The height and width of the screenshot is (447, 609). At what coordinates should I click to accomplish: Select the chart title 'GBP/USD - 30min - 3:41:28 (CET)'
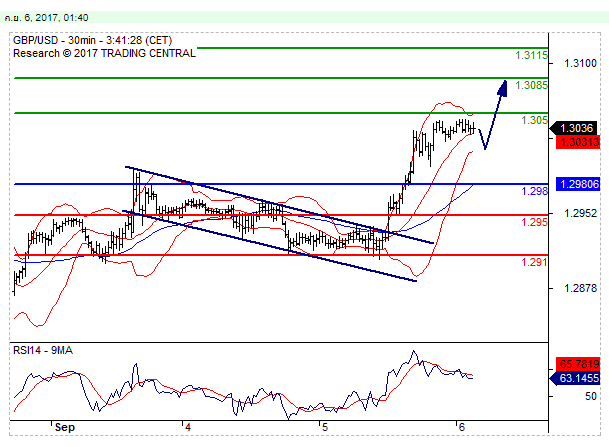pos(92,40)
